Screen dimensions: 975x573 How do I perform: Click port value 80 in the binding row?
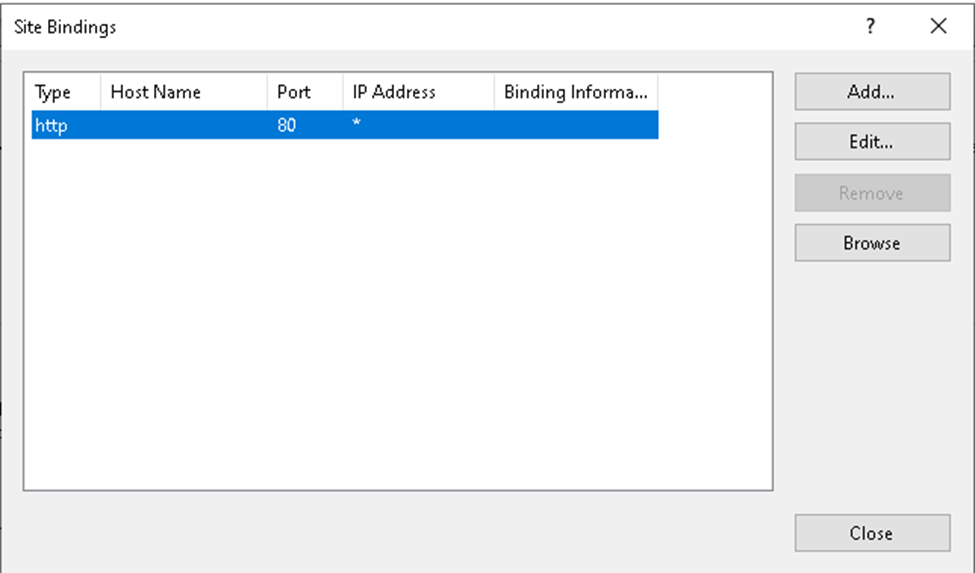[287, 126]
